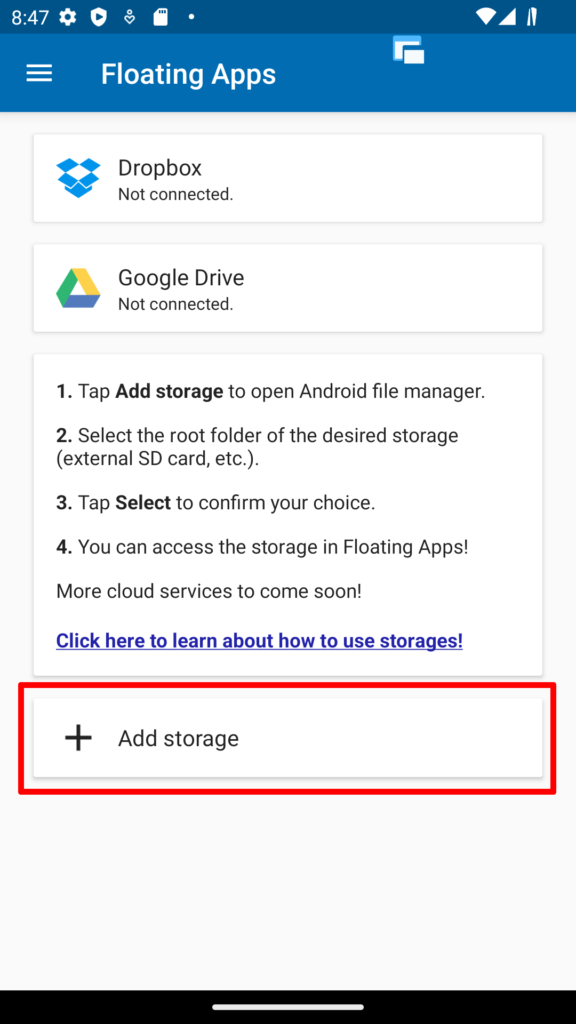Open the link about how to use storages
Viewport: 576px width, 1024px height.
click(259, 640)
